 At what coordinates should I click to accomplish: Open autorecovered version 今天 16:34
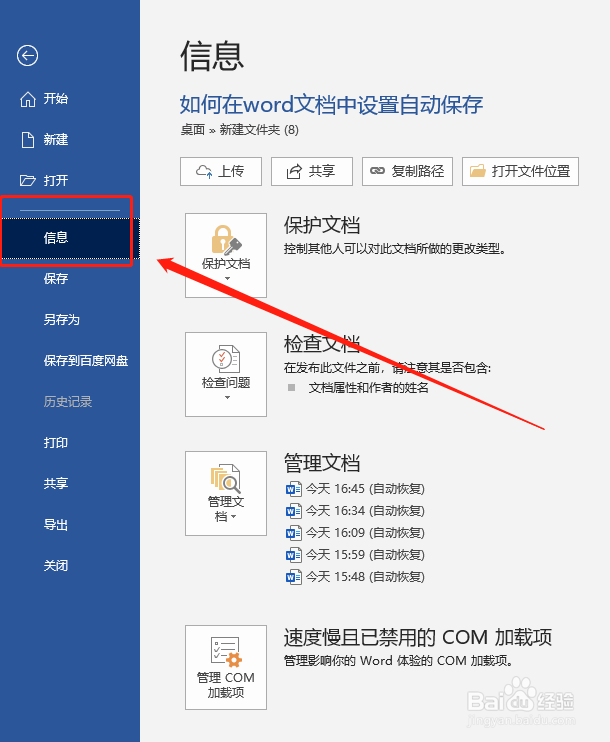(x=355, y=511)
